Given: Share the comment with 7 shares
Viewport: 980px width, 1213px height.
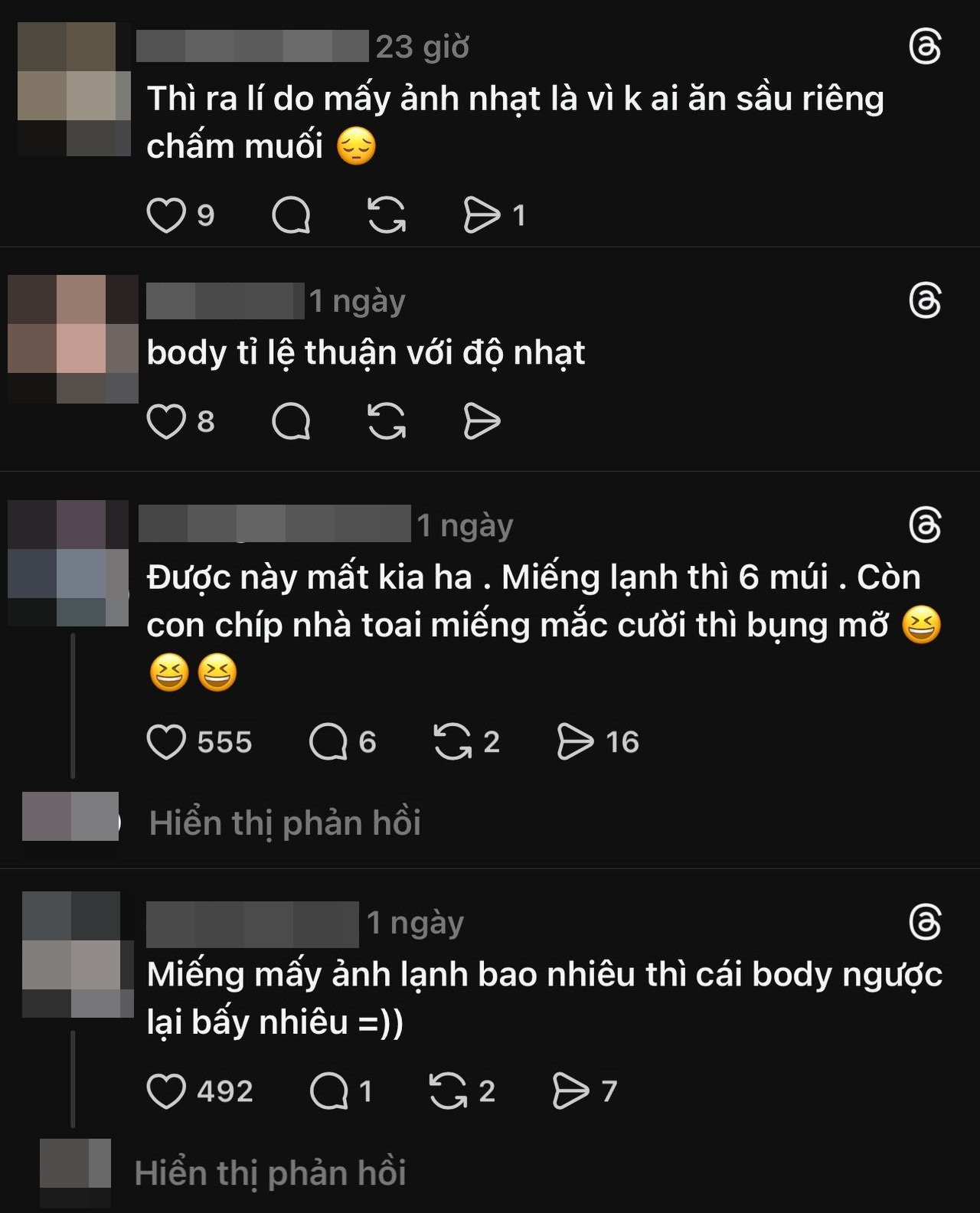Looking at the screenshot, I should 571,1091.
